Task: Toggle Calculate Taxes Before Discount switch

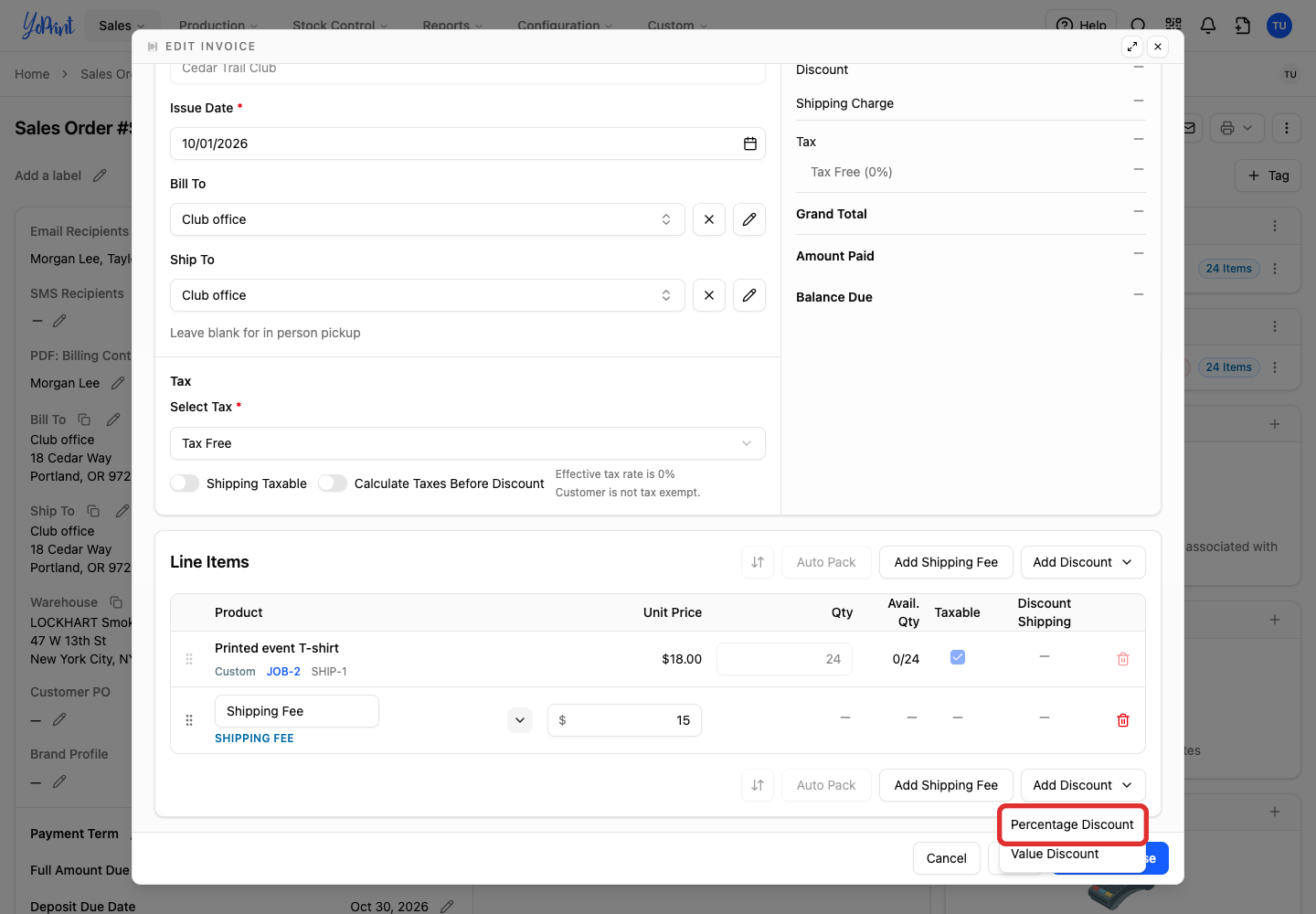Action: coord(333,484)
